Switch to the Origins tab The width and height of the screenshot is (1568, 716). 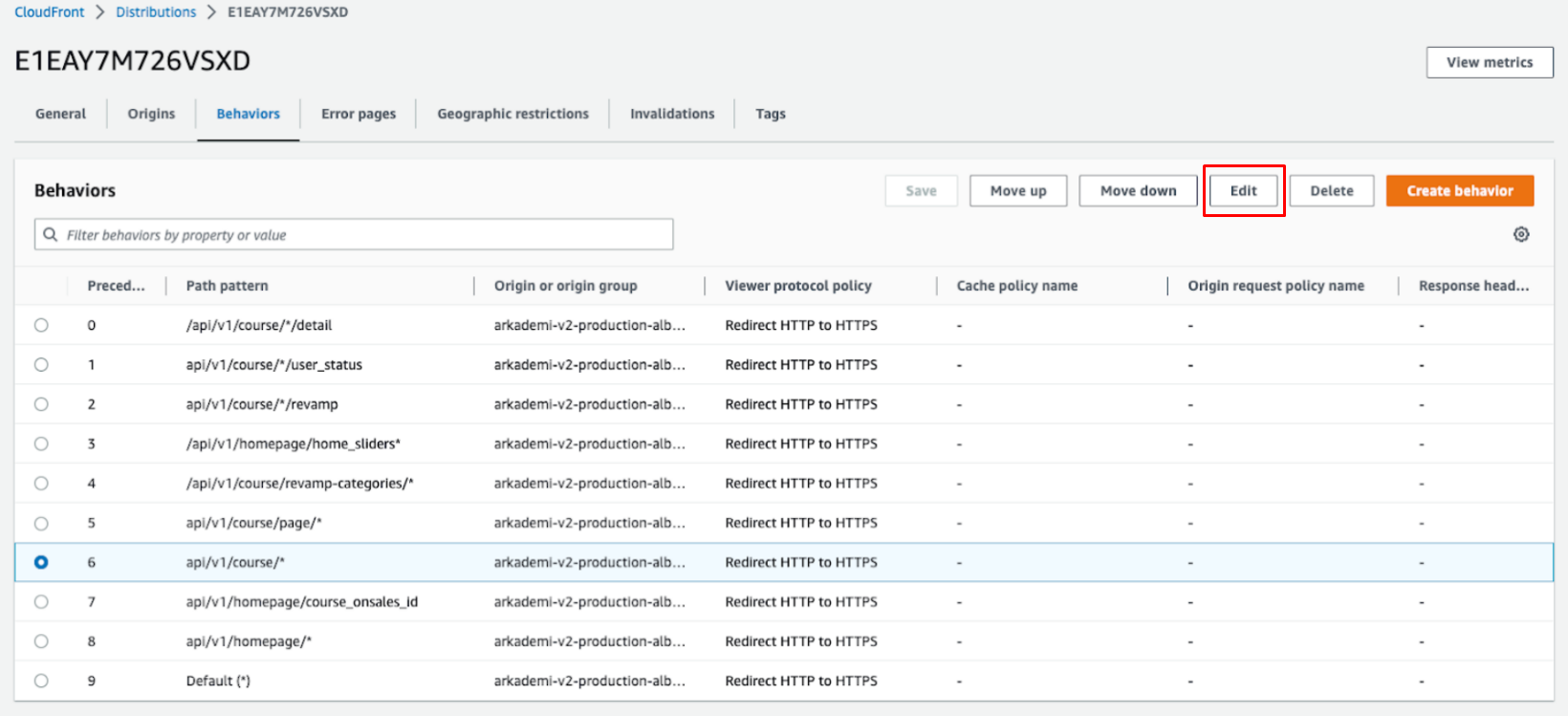pyautogui.click(x=151, y=114)
